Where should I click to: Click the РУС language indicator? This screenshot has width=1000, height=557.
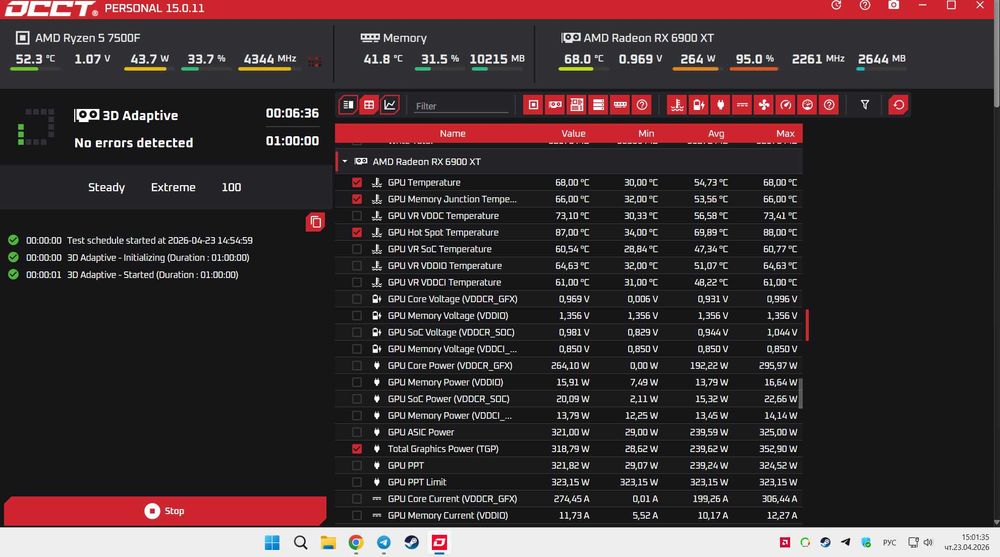(x=889, y=542)
